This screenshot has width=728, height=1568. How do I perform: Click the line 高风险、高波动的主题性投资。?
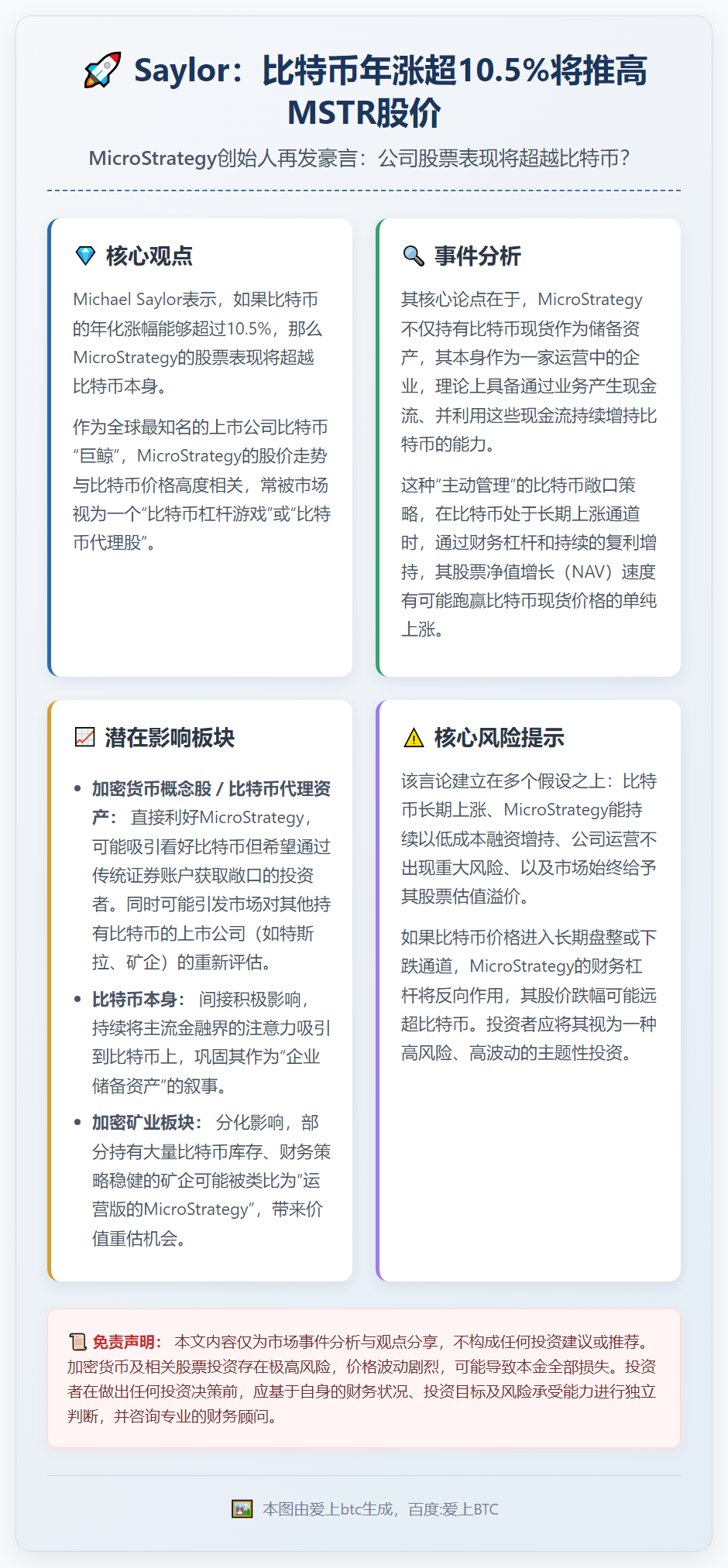tap(517, 1052)
